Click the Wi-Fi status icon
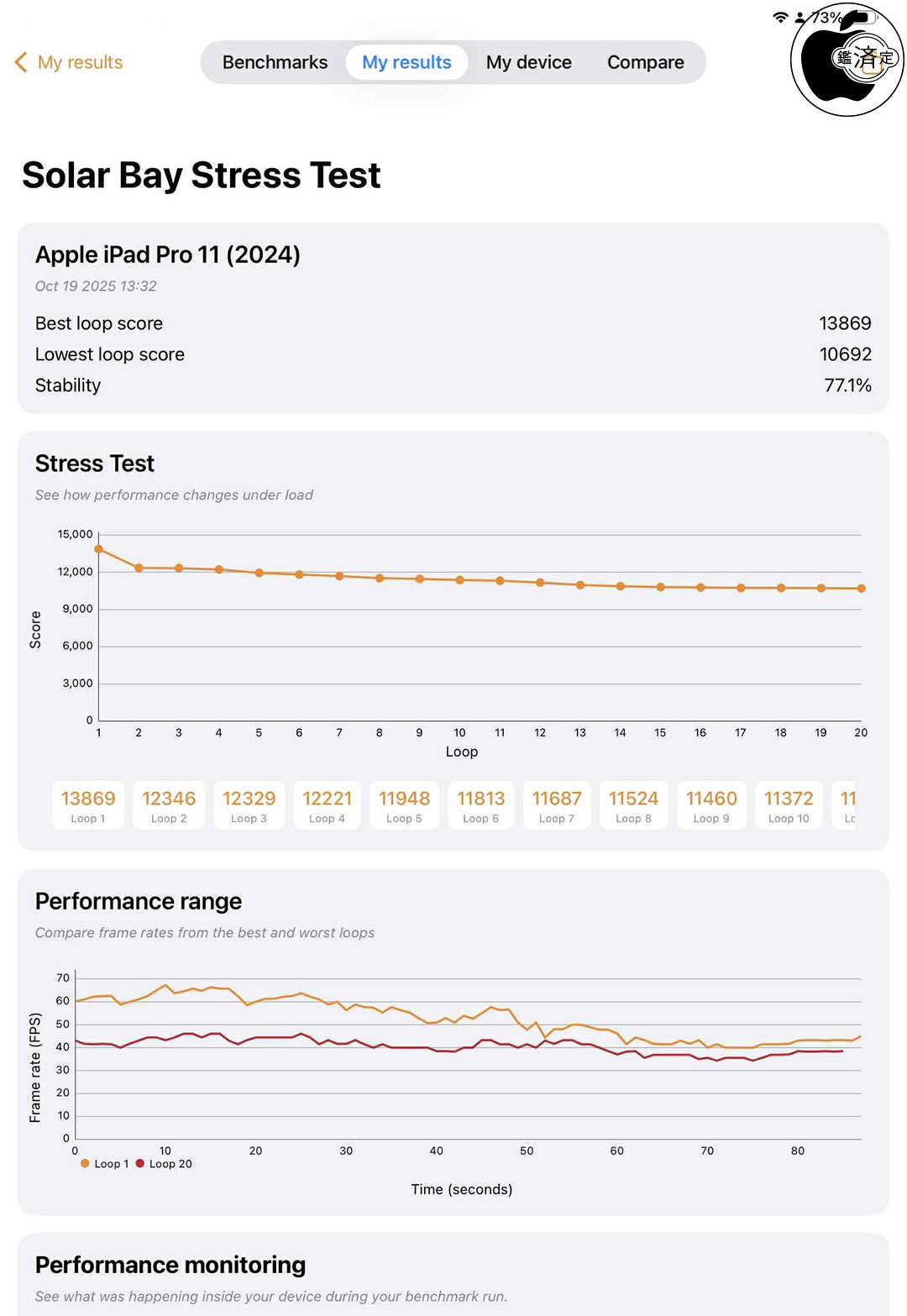This screenshot has height=1316, width=907. tap(780, 18)
